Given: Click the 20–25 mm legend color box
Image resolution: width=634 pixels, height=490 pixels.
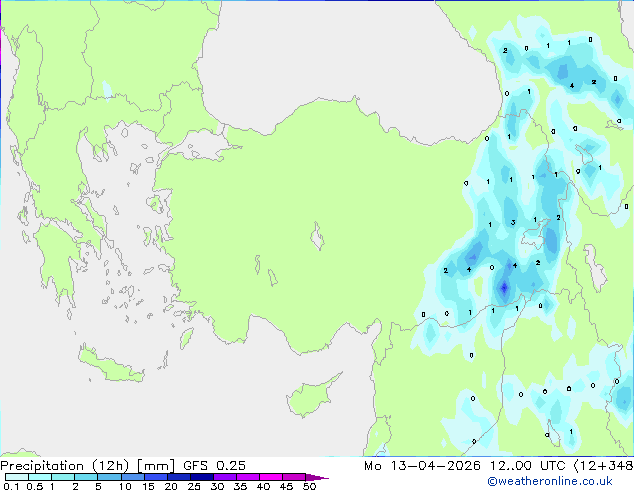Looking at the screenshot, I should tap(179, 477).
